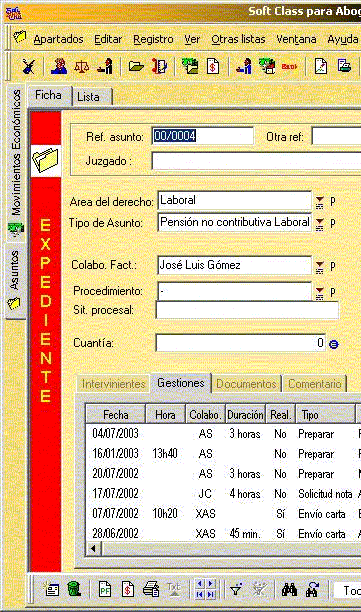
Task: Click the Otra ref input field
Action: tap(336, 136)
